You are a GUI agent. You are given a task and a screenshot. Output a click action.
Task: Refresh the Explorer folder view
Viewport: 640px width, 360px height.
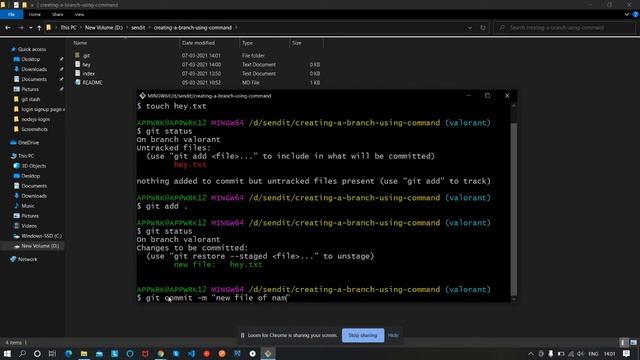[x=483, y=28]
